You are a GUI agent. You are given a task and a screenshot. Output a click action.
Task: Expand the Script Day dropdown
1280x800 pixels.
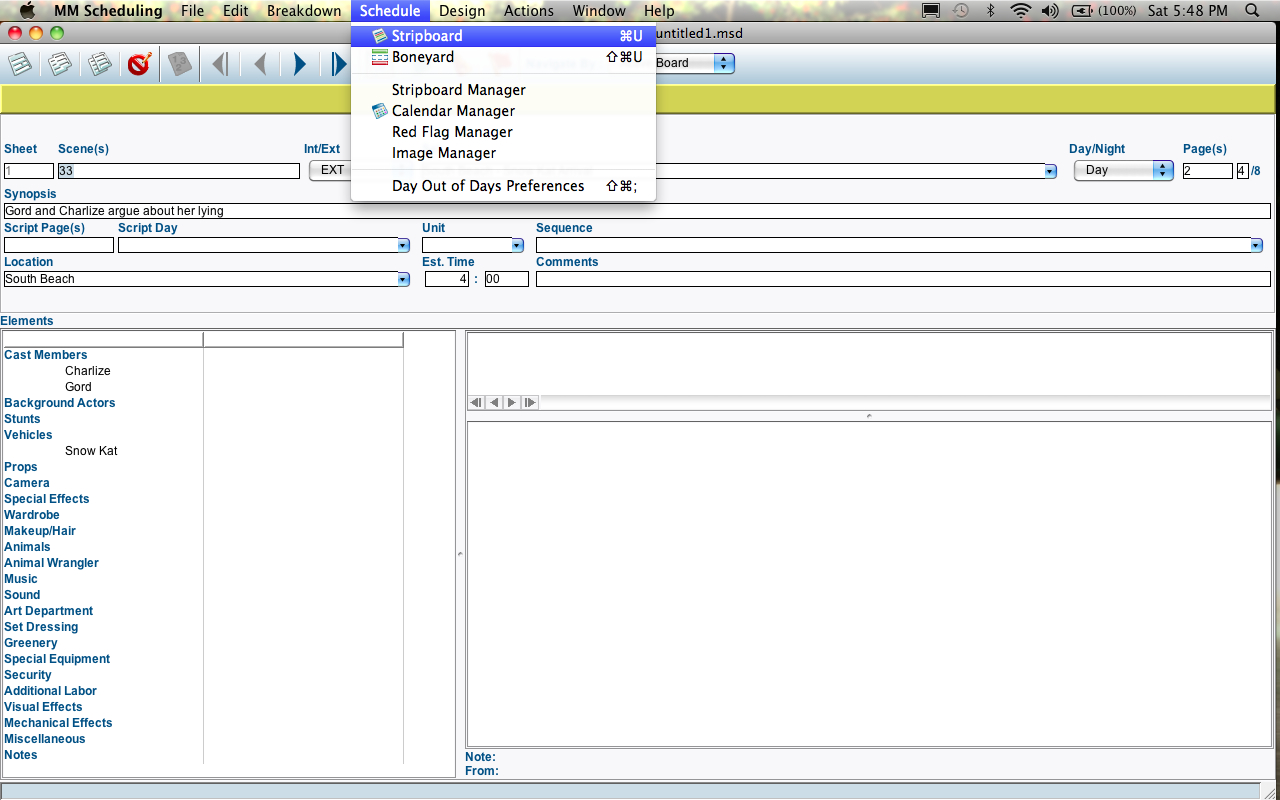(x=403, y=245)
